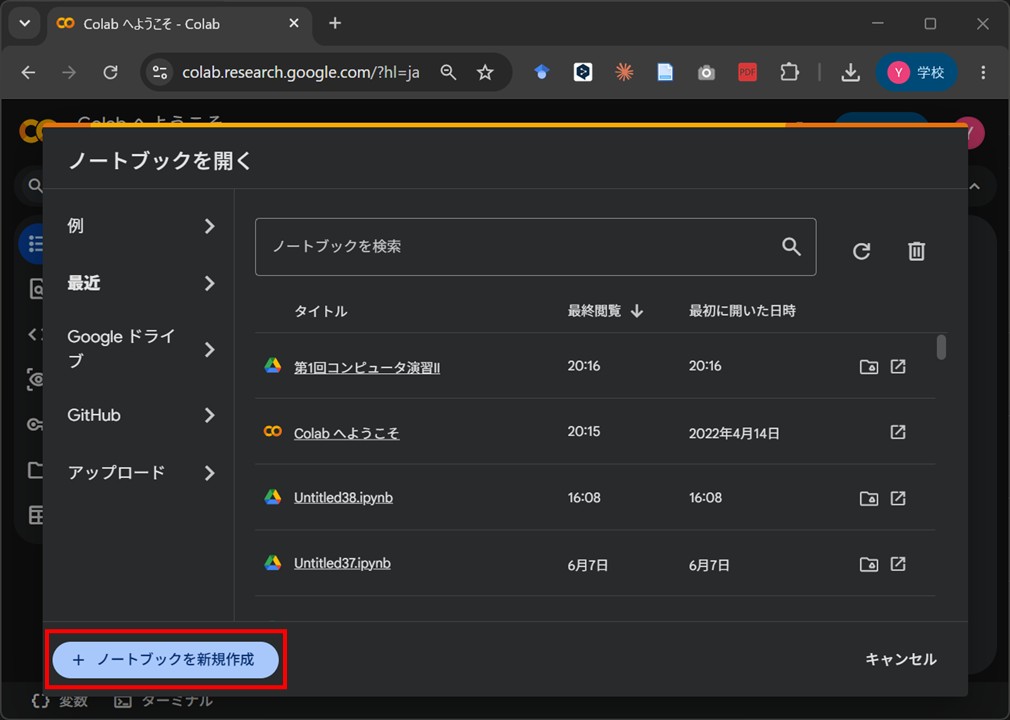Open a new browser tab with plus button

(335, 24)
